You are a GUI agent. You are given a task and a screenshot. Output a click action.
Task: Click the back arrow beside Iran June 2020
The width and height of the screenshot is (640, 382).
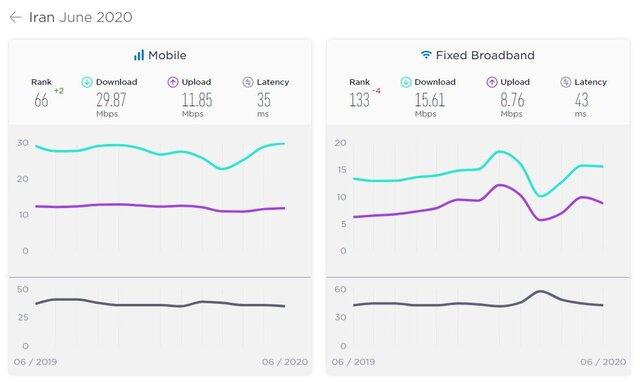[15, 17]
